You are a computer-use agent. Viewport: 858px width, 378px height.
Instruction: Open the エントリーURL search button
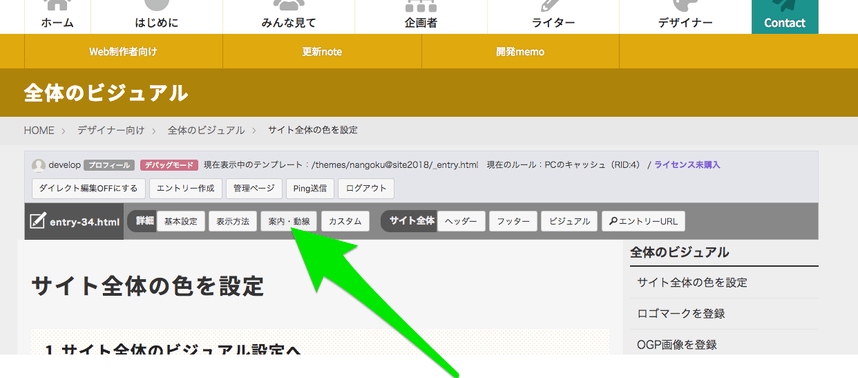644,222
